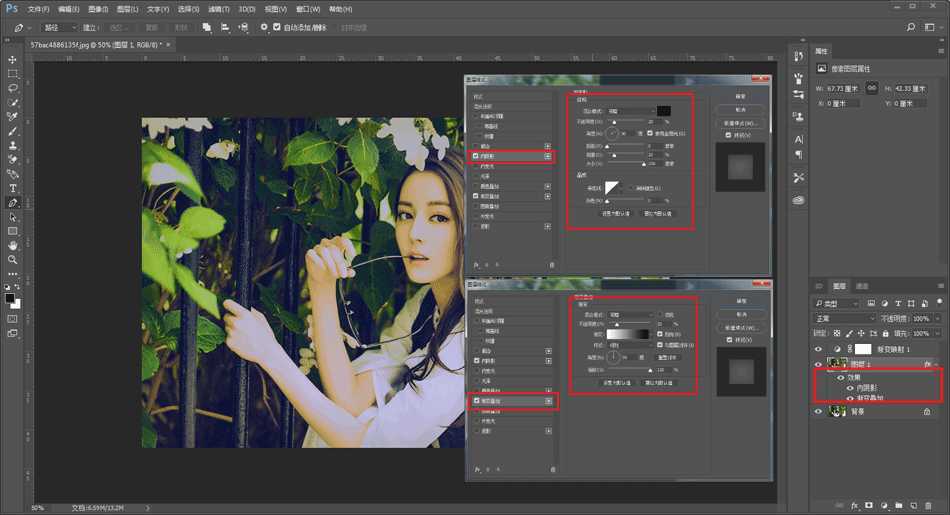Select the Horizontal Type tool

click(13, 188)
